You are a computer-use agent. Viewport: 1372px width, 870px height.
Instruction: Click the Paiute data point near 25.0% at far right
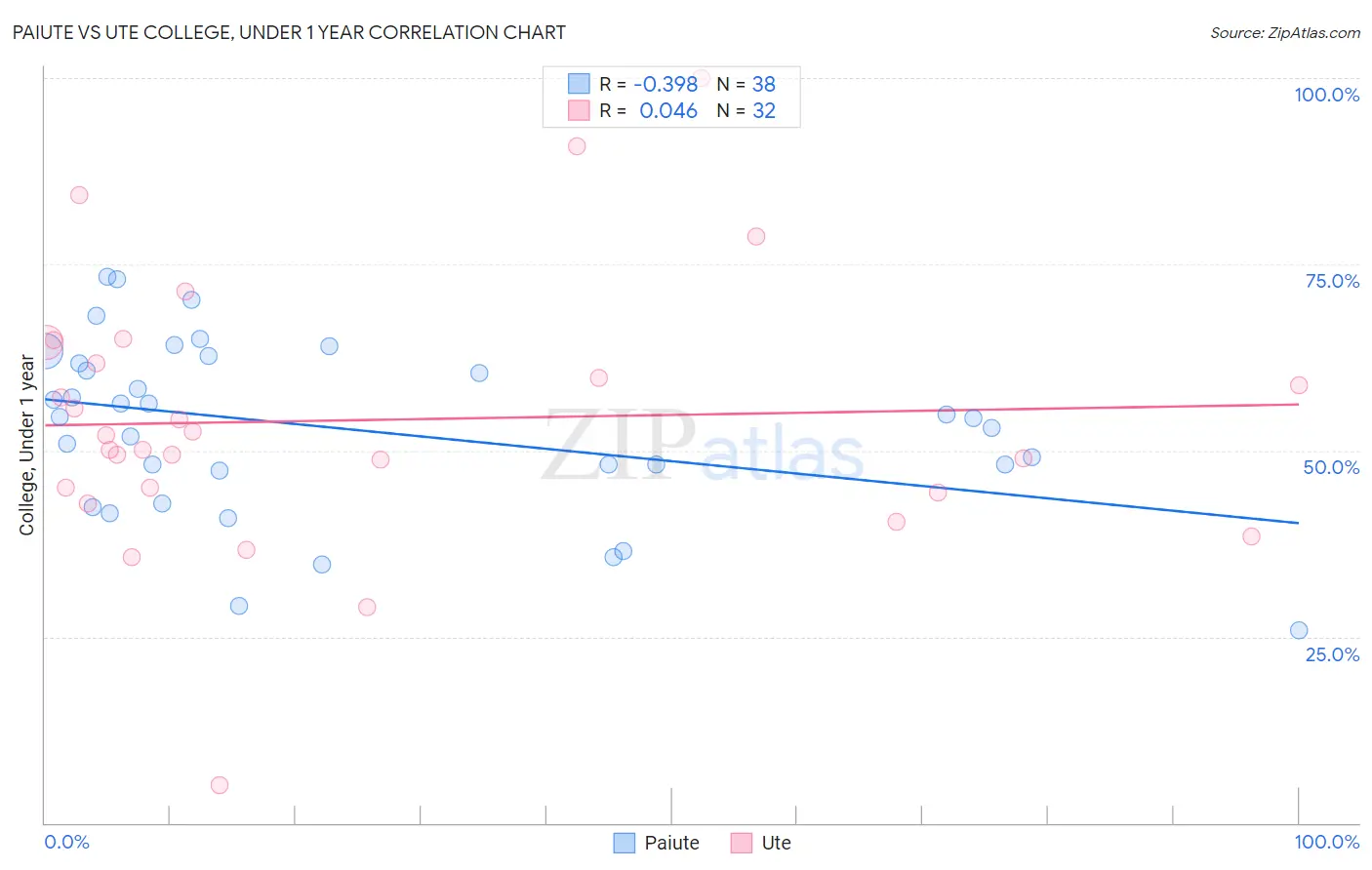(x=1299, y=630)
